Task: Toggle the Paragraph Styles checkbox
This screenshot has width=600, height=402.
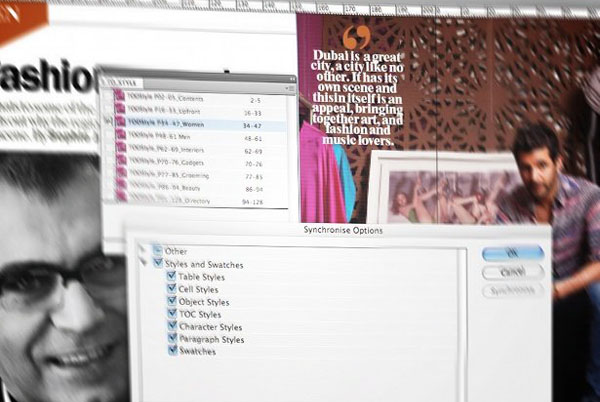Action: pyautogui.click(x=172, y=340)
